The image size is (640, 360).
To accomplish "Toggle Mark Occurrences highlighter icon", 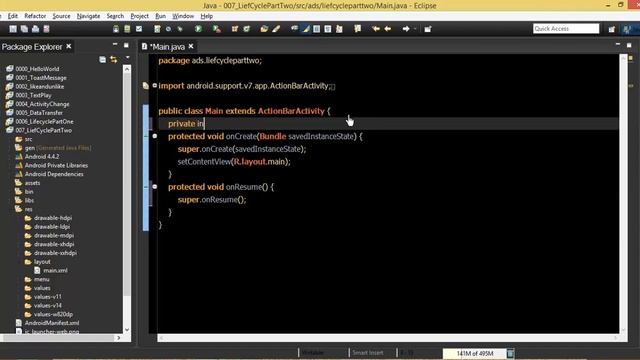I will click(x=306, y=29).
